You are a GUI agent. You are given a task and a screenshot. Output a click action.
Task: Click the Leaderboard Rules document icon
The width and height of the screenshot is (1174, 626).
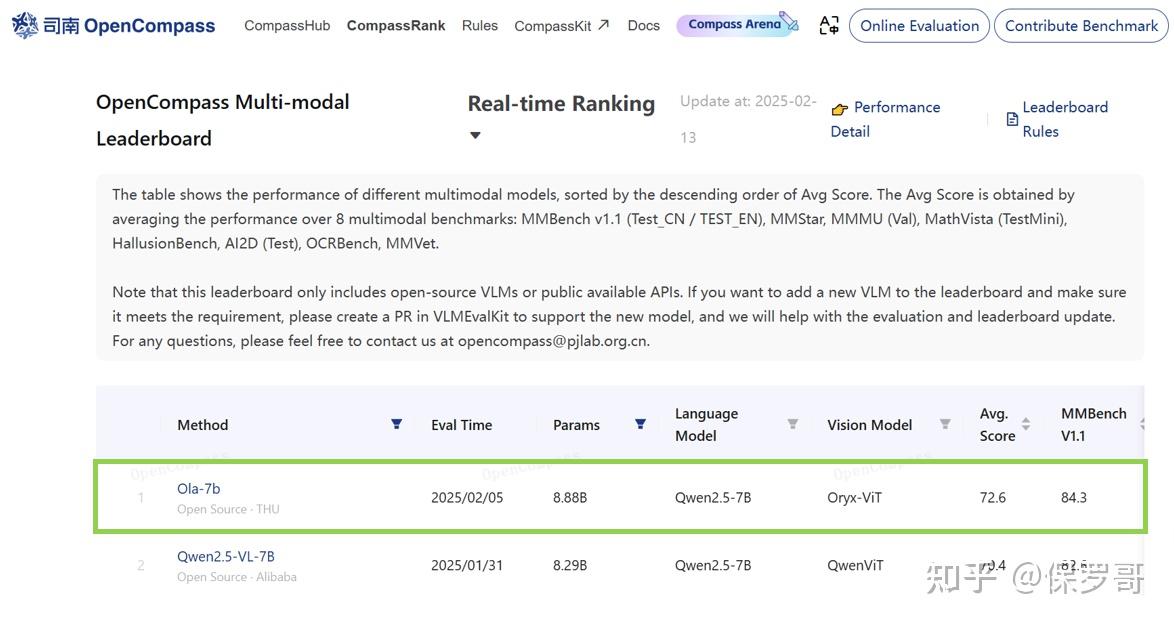coord(1012,119)
